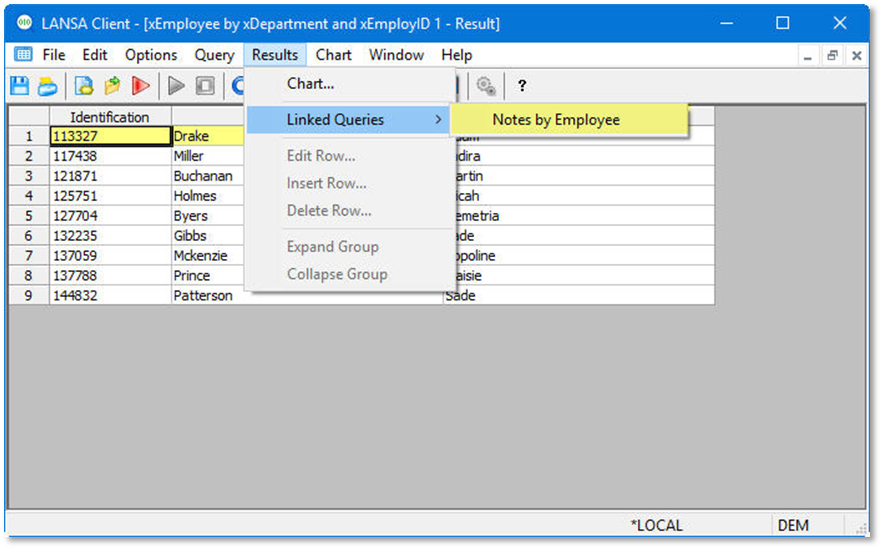Select the cell with ID 121871
Image resolution: width=882 pixels, height=549 pixels.
[110, 176]
